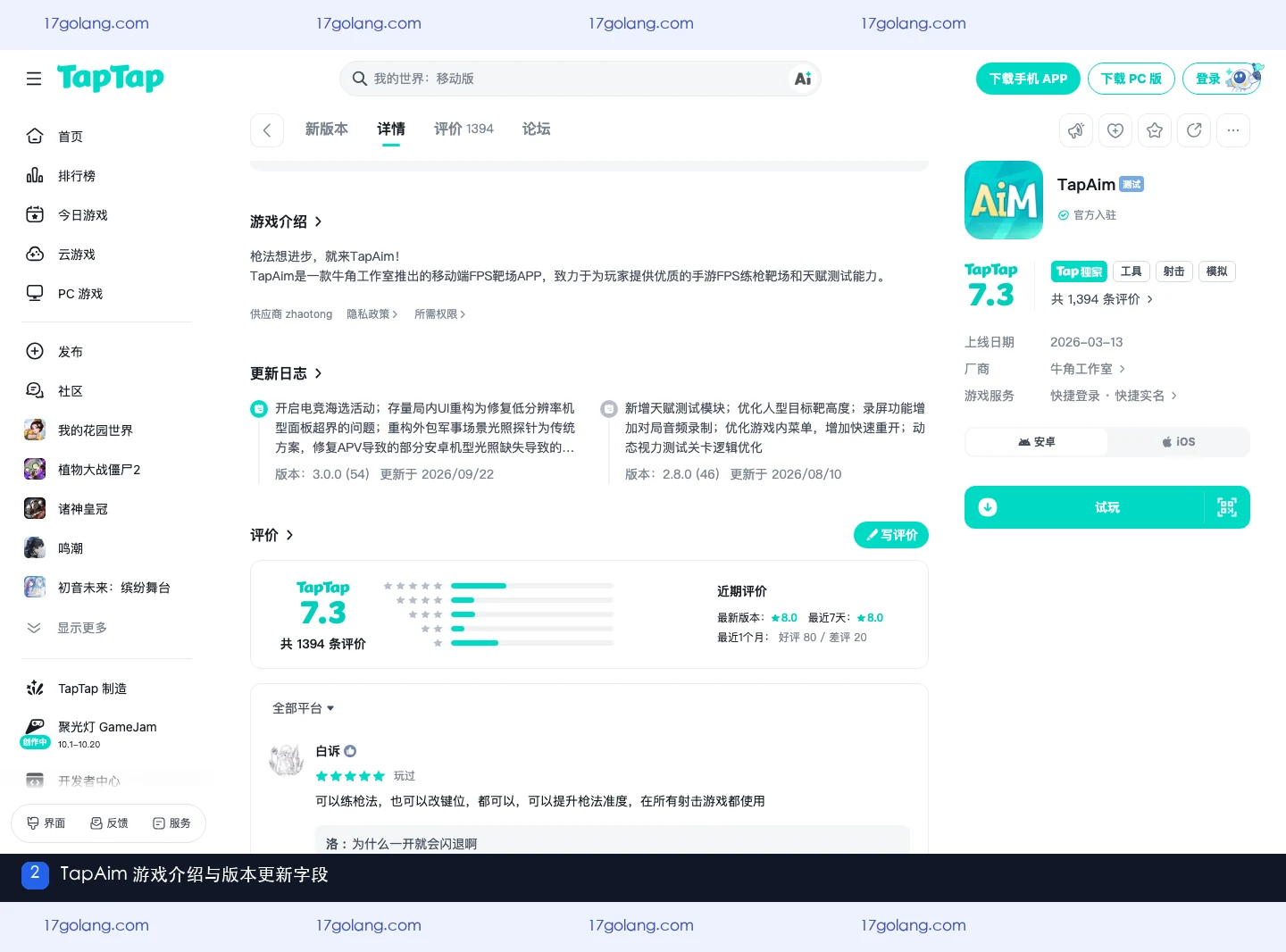Click the star favorite icon
The height and width of the screenshot is (952, 1286).
click(1155, 130)
